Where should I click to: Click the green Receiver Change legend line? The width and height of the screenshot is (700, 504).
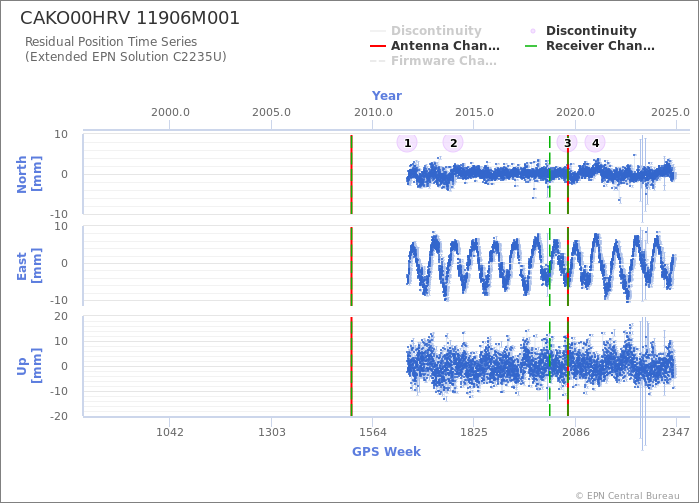(531, 46)
